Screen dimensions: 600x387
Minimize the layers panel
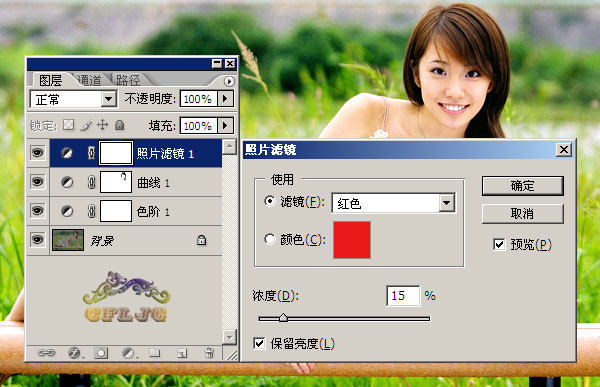[x=217, y=64]
